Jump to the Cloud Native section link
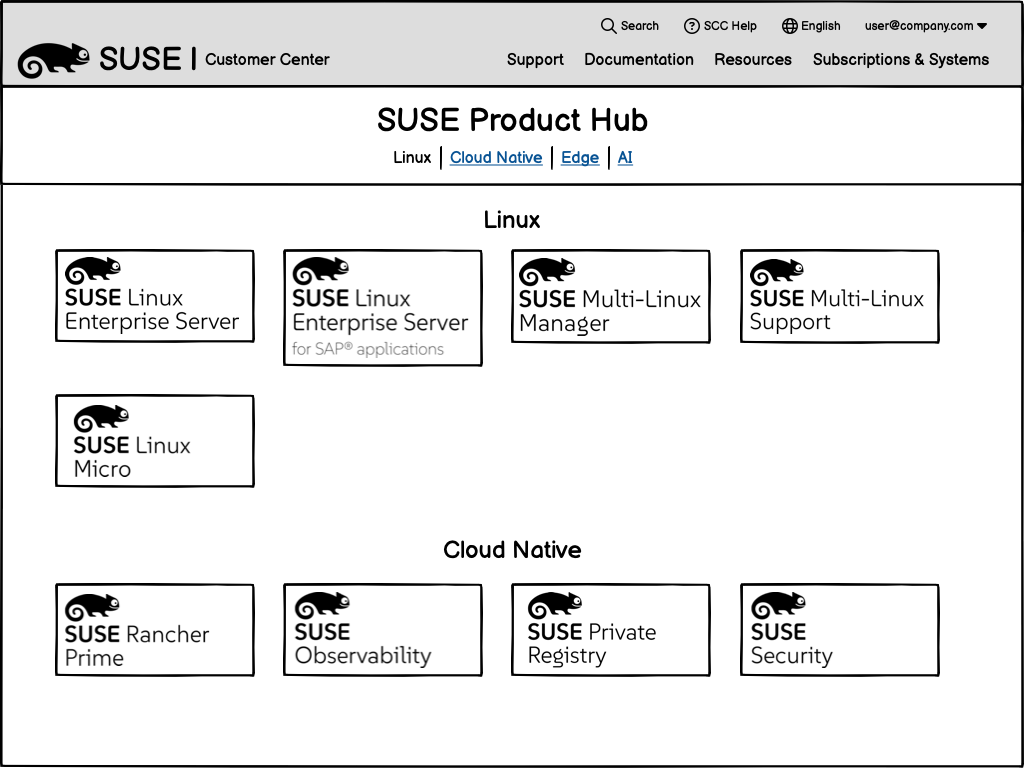This screenshot has height=768, width=1024. click(x=496, y=157)
